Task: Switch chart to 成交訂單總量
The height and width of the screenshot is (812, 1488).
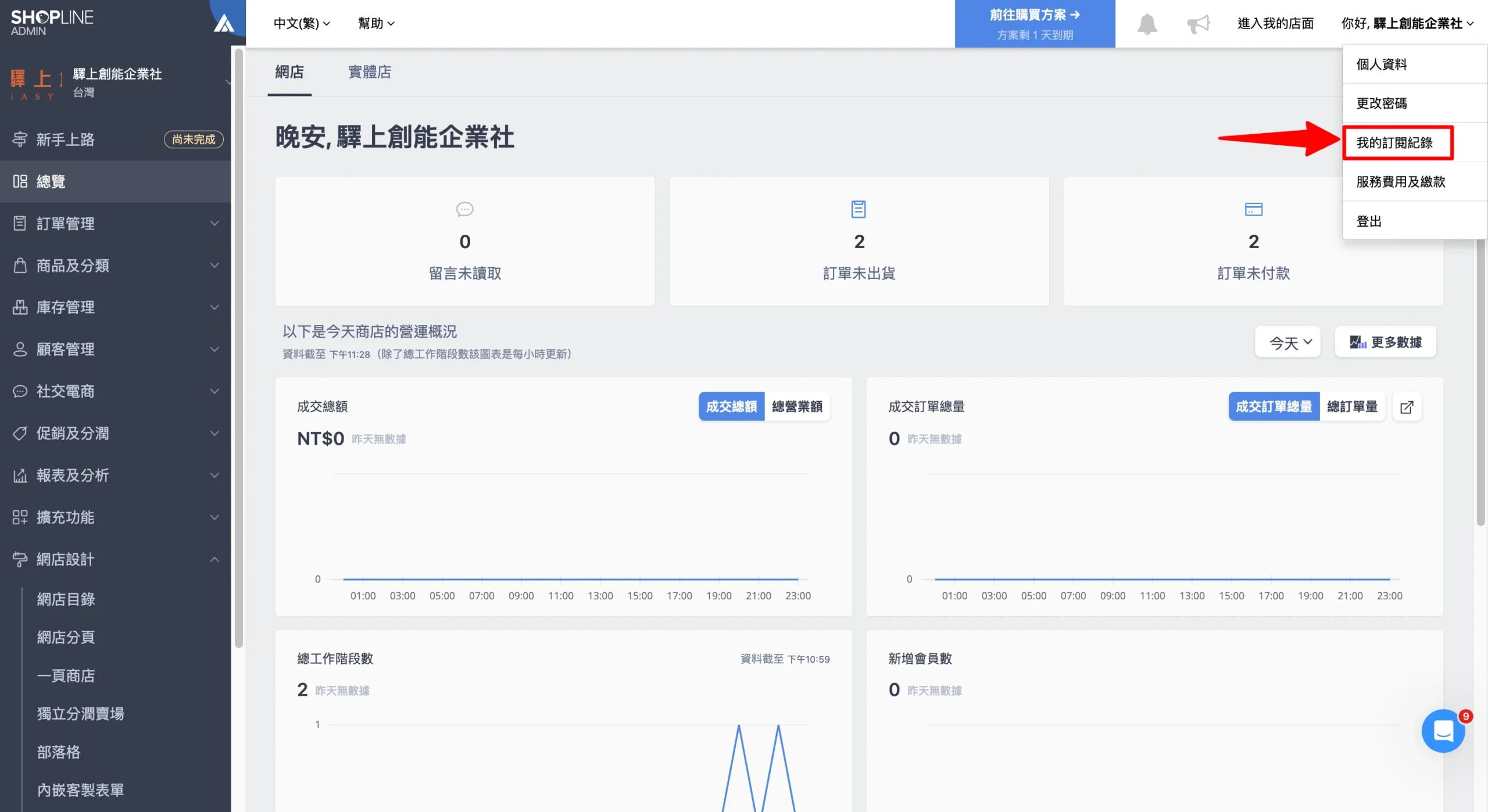Action: click(1274, 407)
